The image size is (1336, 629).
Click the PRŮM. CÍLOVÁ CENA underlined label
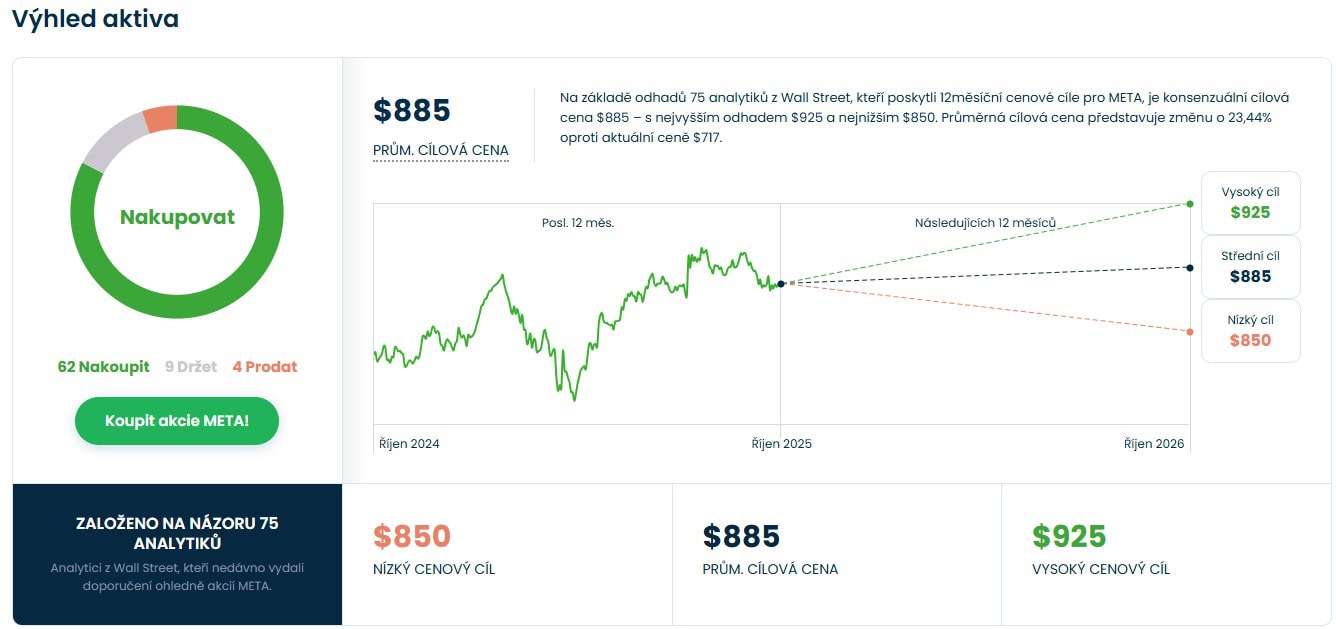point(441,151)
